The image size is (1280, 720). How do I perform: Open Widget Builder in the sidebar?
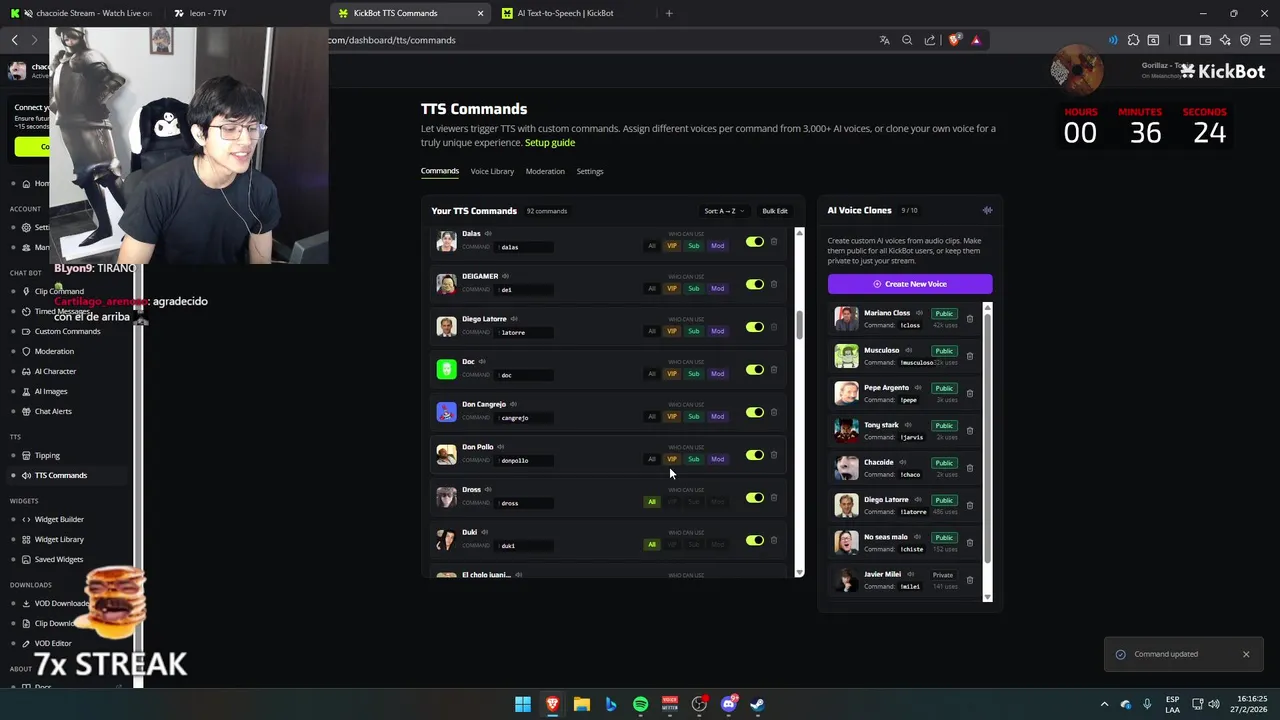click(x=59, y=519)
